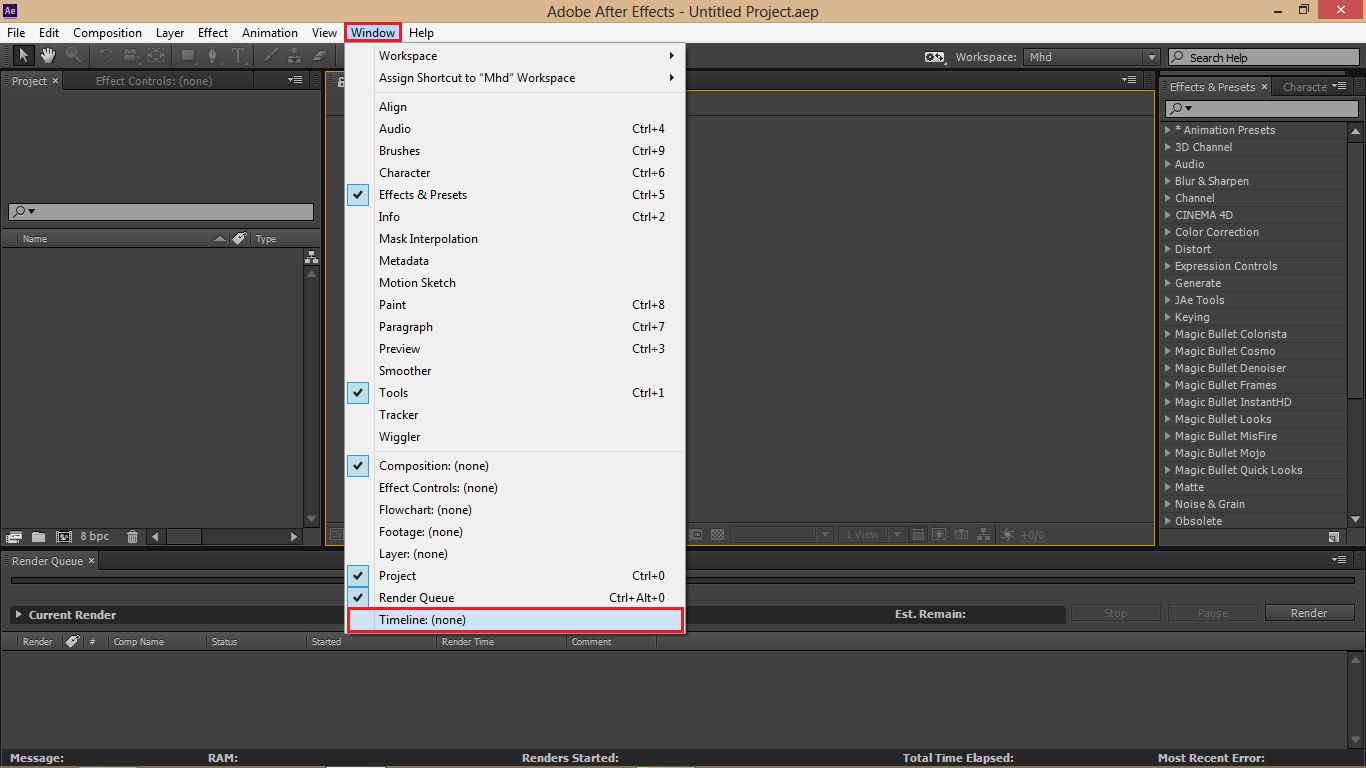Viewport: 1366px width, 768px height.
Task: Select the Selection arrow tool
Action: tap(23, 56)
